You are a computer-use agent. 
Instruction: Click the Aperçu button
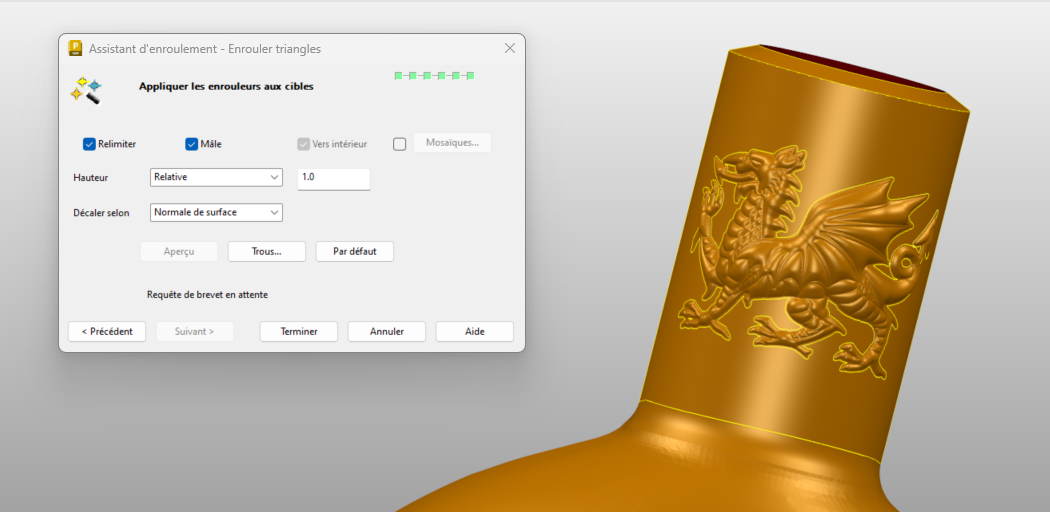pos(179,252)
